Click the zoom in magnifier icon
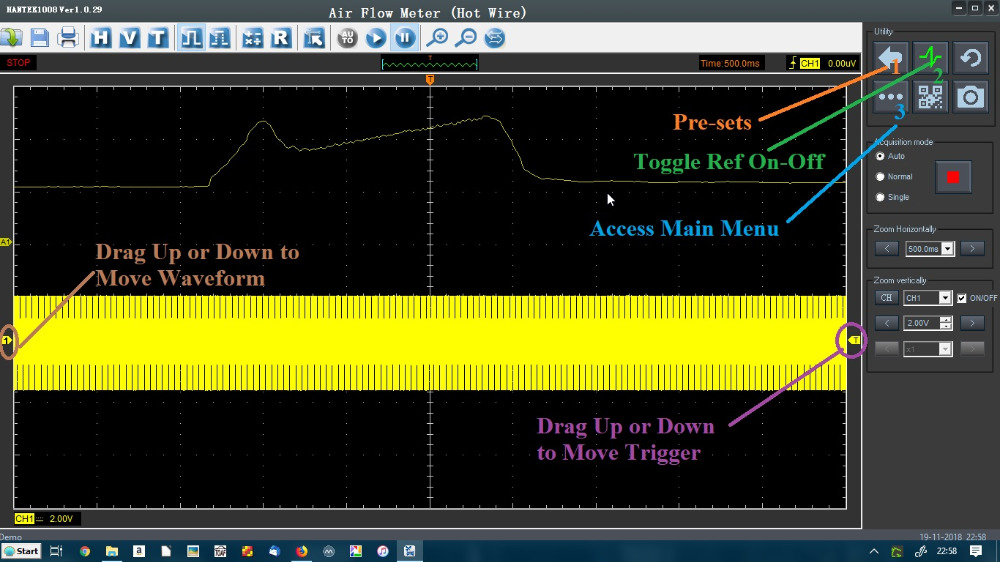The image size is (1000, 562). (x=437, y=38)
